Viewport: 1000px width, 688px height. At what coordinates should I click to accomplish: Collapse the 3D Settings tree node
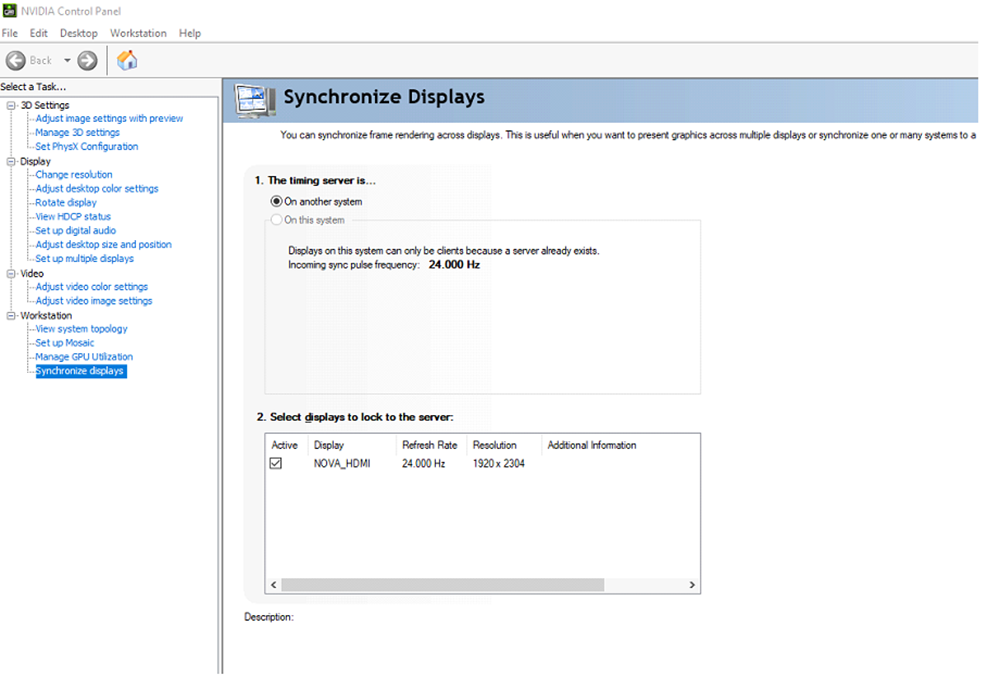[x=11, y=105]
